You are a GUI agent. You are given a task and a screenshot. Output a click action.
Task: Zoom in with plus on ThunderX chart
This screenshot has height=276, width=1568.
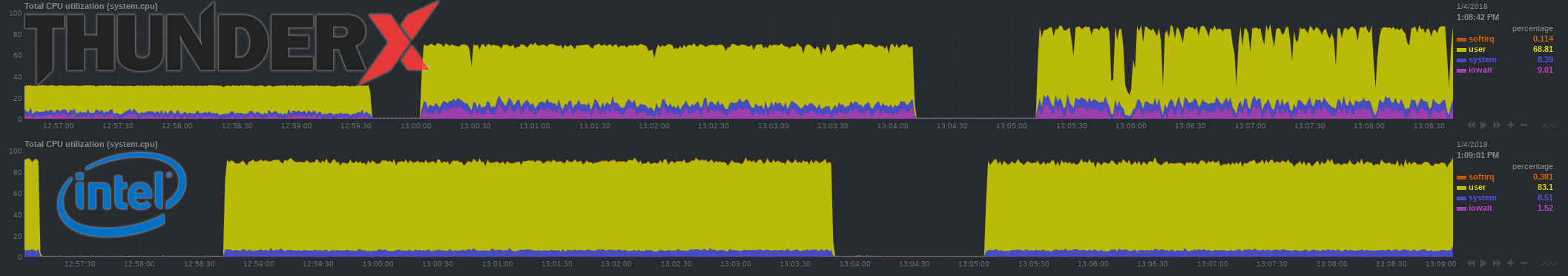[1510, 125]
